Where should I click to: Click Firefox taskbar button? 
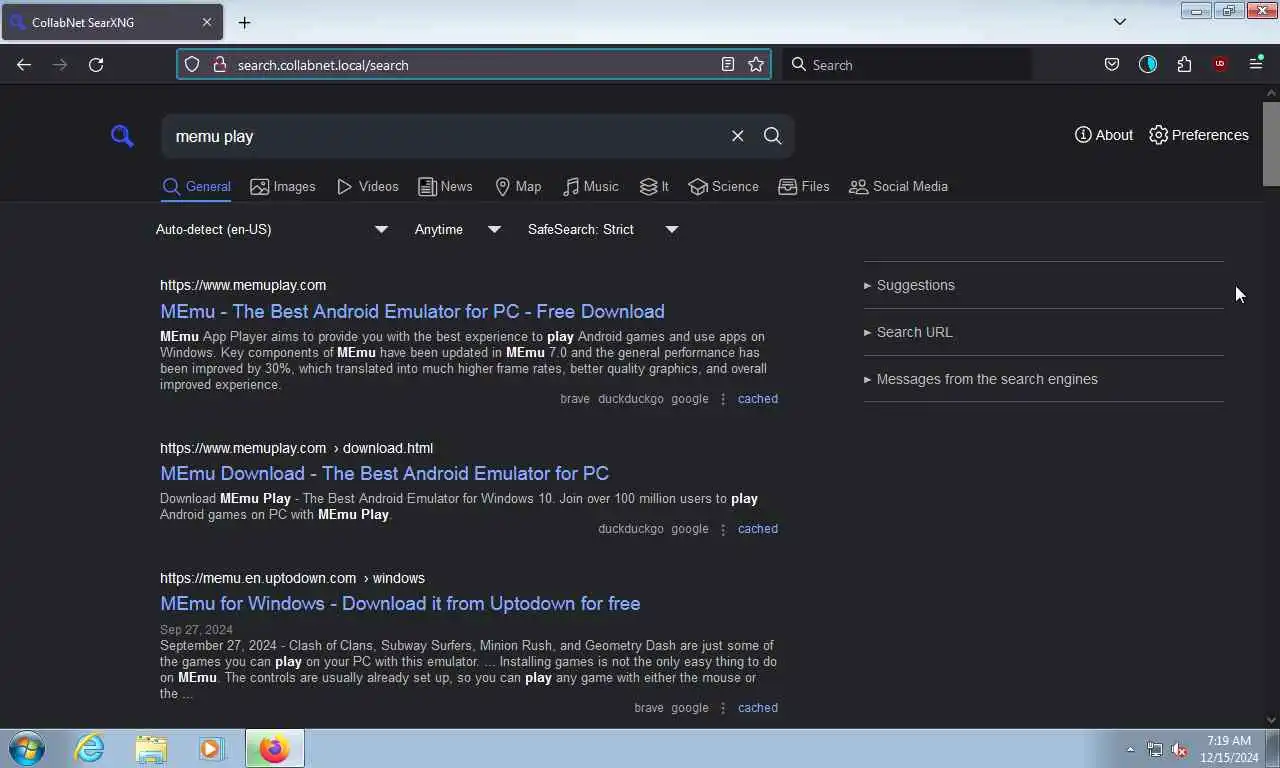pos(274,748)
